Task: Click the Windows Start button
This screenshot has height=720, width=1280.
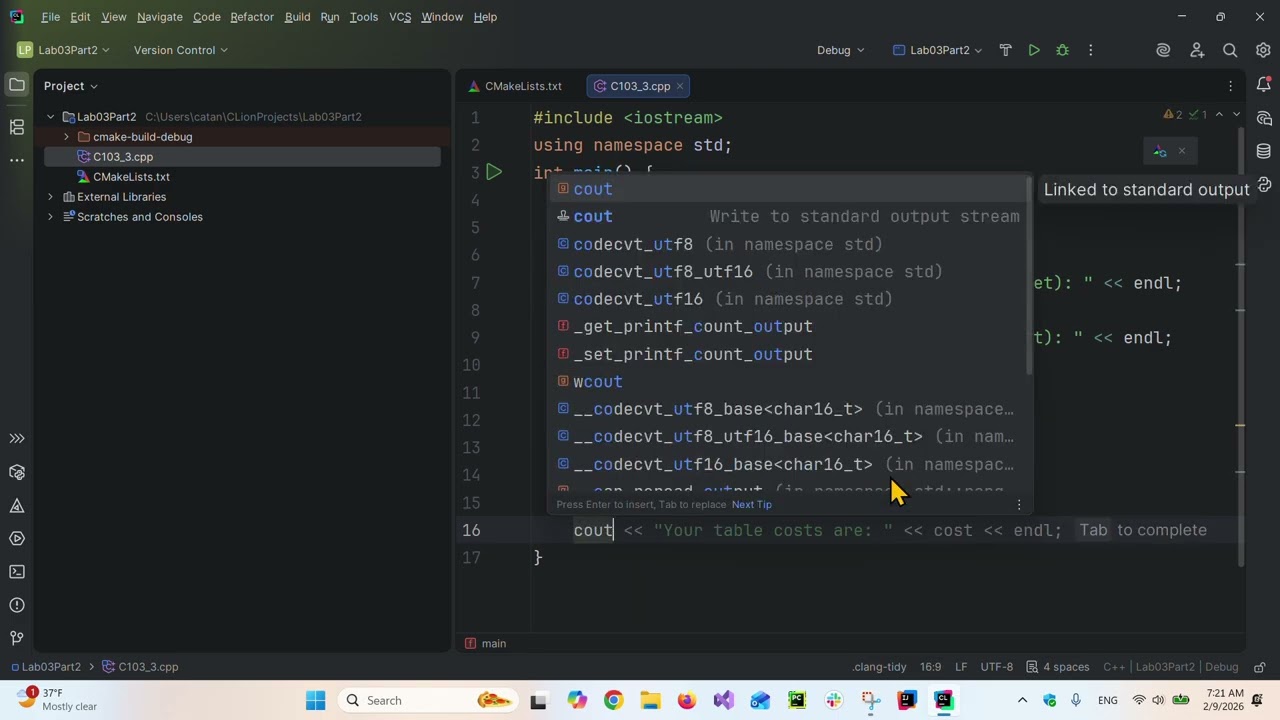Action: coord(316,700)
